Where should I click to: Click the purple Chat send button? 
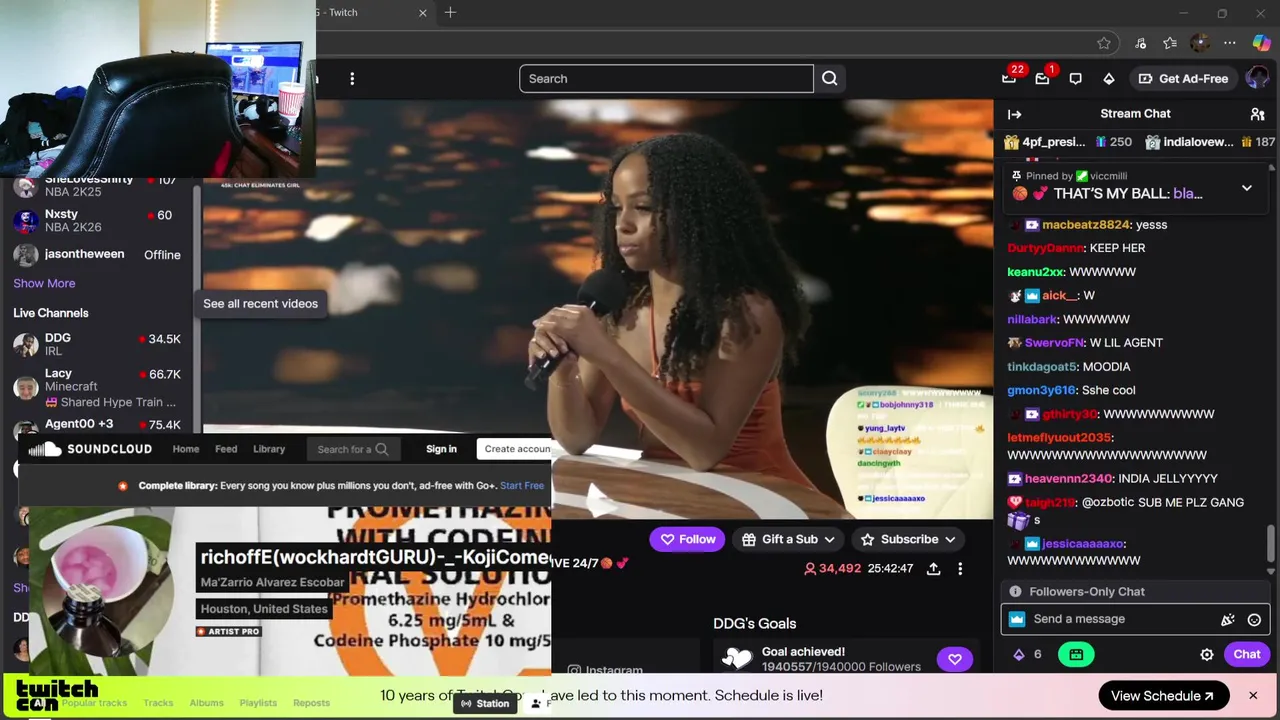click(1247, 655)
